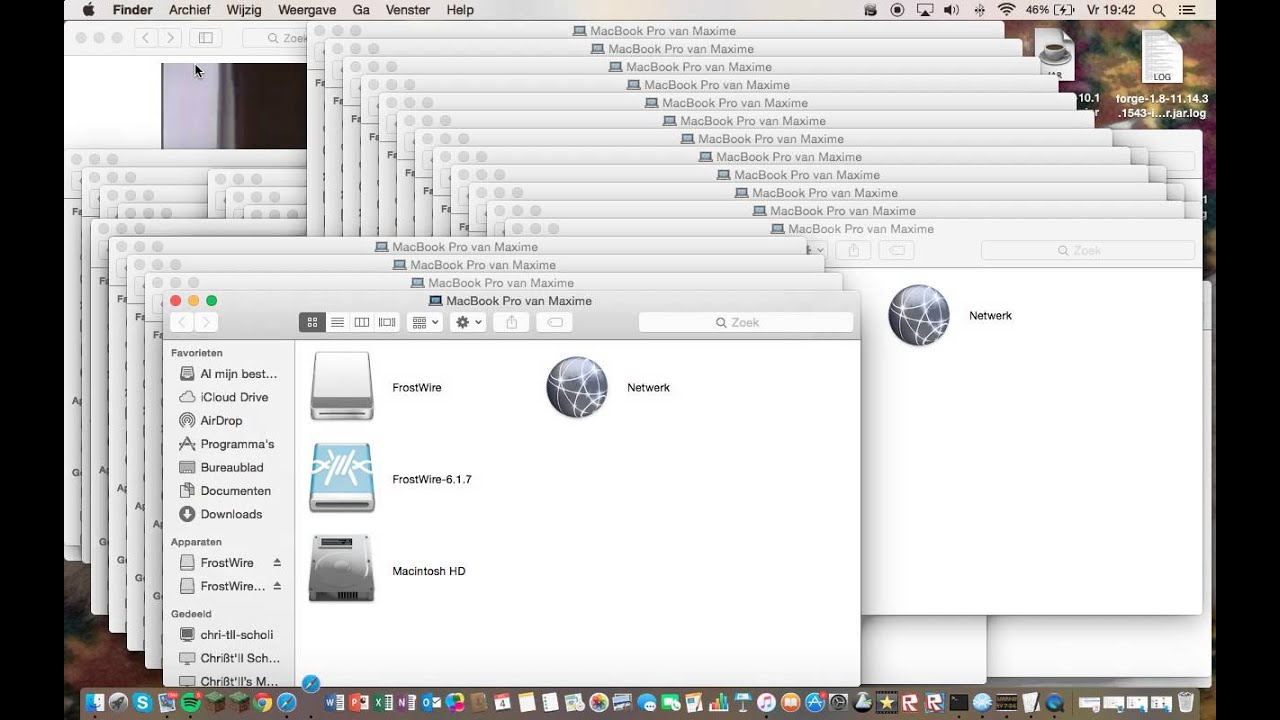Image resolution: width=1280 pixels, height=720 pixels.
Task: Select Cover Flow view button
Action: [387, 322]
